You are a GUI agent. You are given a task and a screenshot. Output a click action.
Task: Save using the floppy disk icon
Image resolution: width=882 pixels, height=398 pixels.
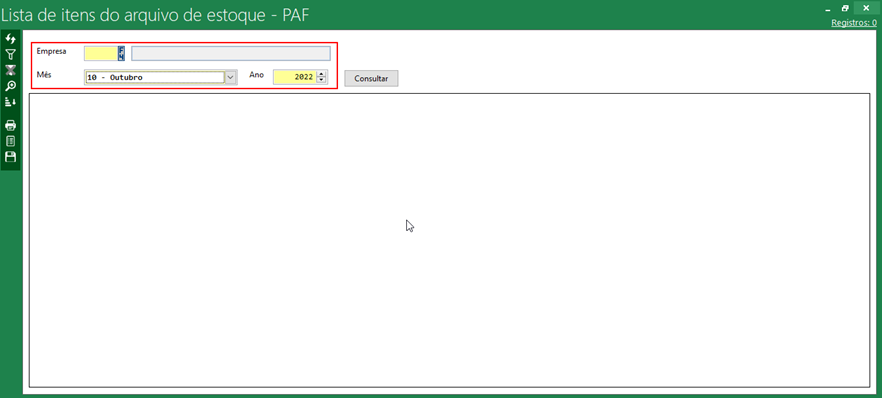point(10,157)
